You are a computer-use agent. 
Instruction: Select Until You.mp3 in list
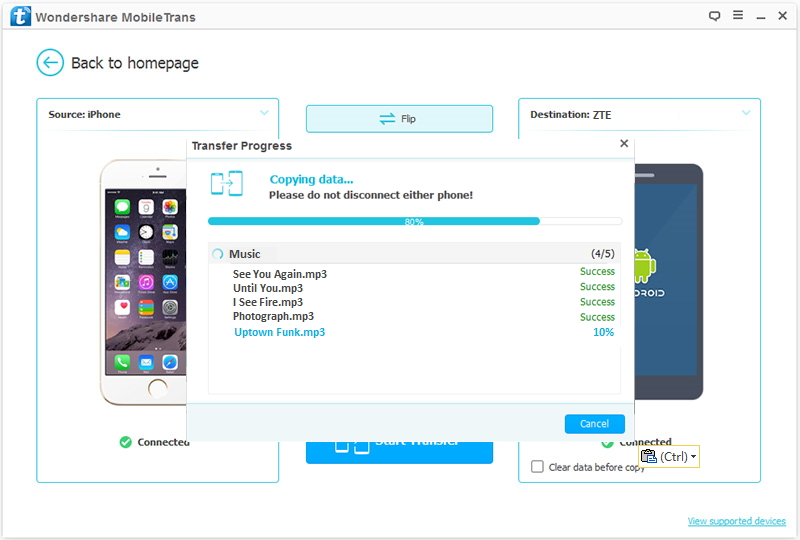click(268, 288)
